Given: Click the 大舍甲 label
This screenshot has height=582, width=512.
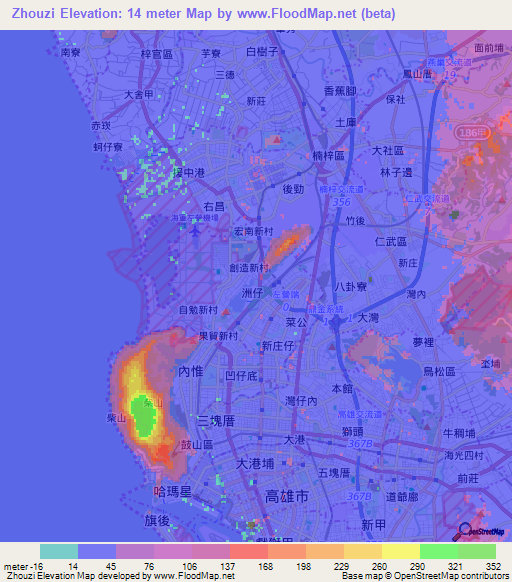Looking at the screenshot, I should coord(138,95).
